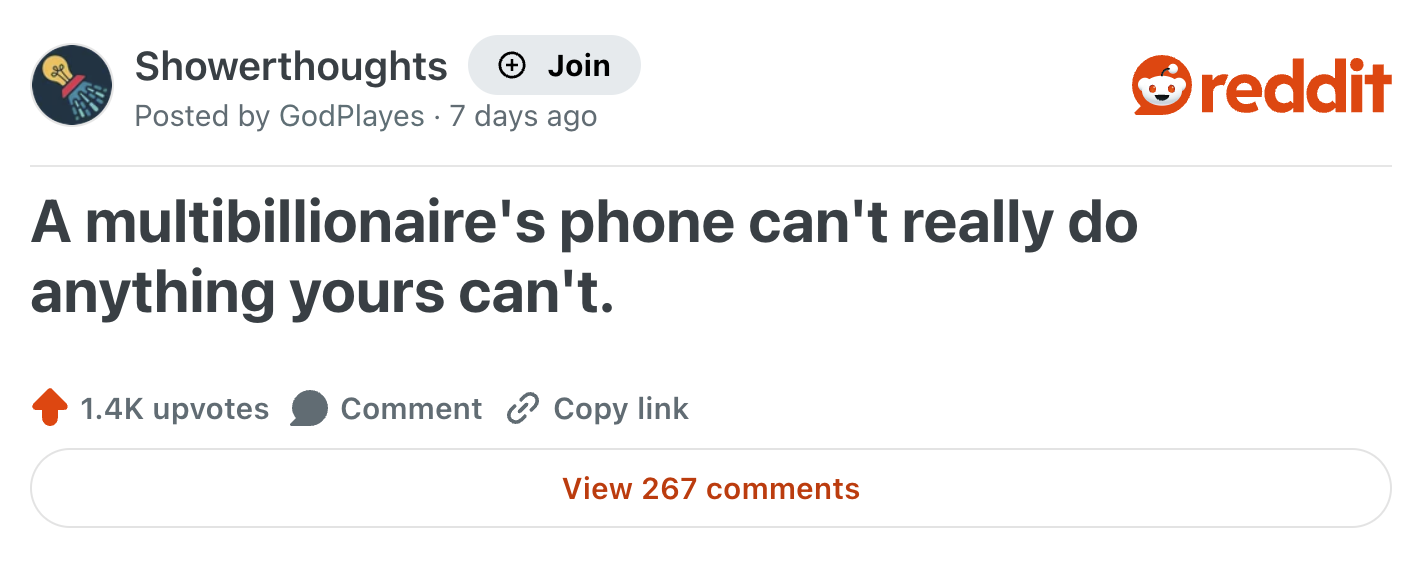Image resolution: width=1426 pixels, height=582 pixels.
Task: Click the Comment label to reply
Action: (x=412, y=408)
